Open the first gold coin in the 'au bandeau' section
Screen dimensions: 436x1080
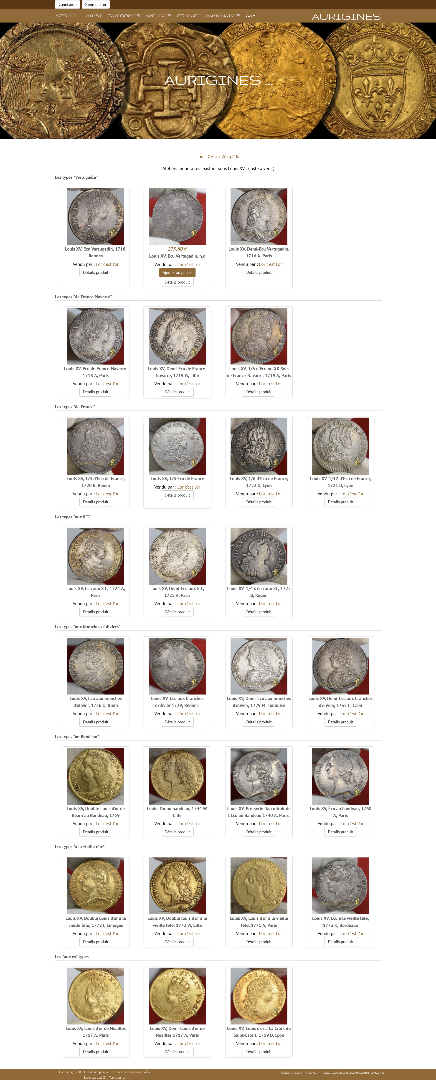point(96,776)
